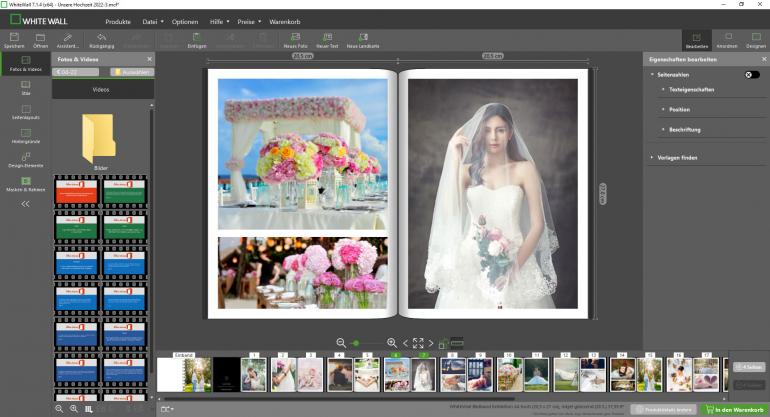The height and width of the screenshot is (417, 770).
Task: Click the add pages button right of the timeline
Action: [749, 367]
